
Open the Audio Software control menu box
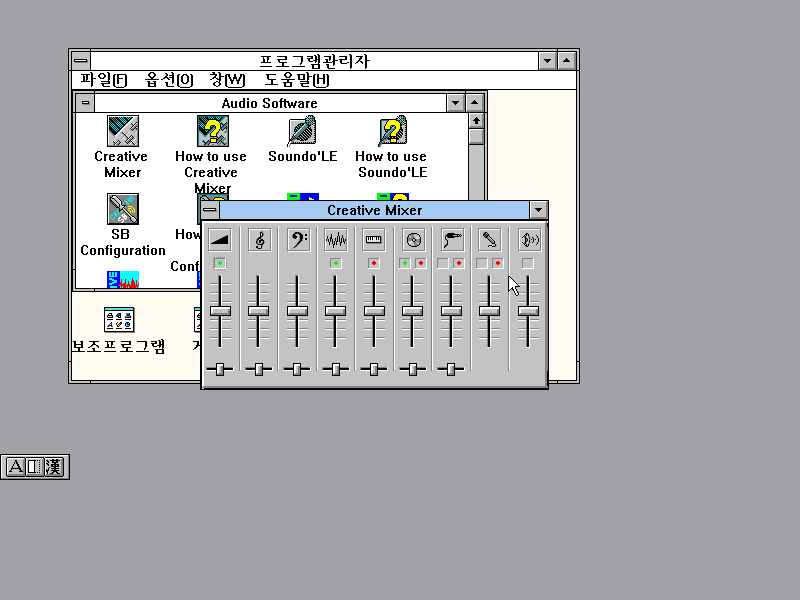coord(85,103)
